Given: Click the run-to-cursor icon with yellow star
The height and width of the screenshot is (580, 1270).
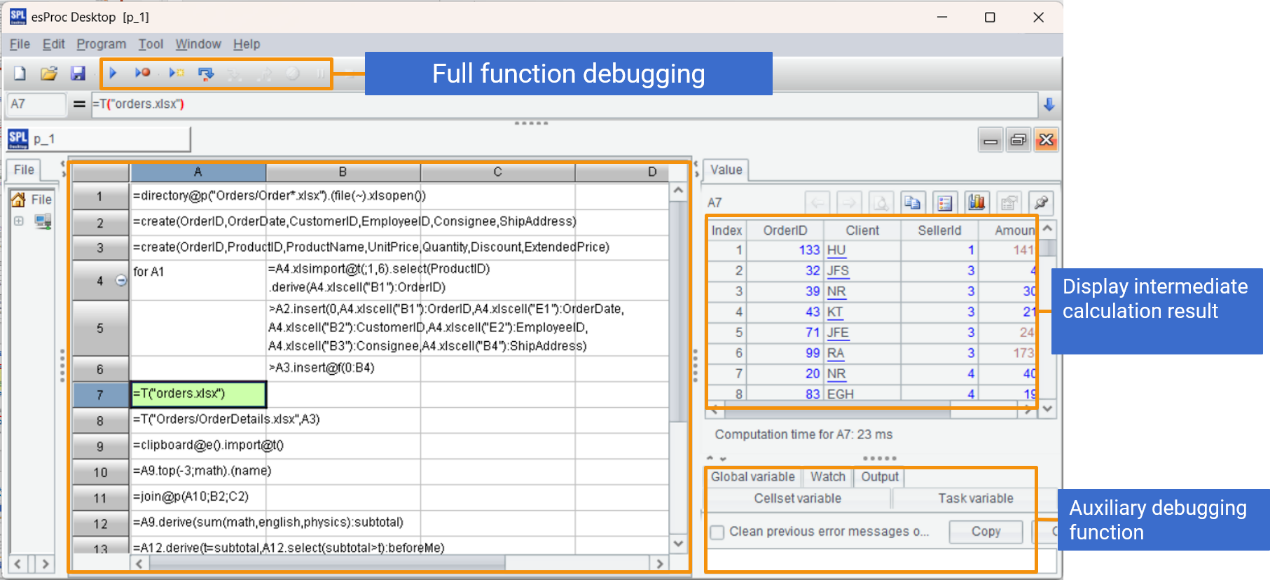Looking at the screenshot, I should point(175,73).
